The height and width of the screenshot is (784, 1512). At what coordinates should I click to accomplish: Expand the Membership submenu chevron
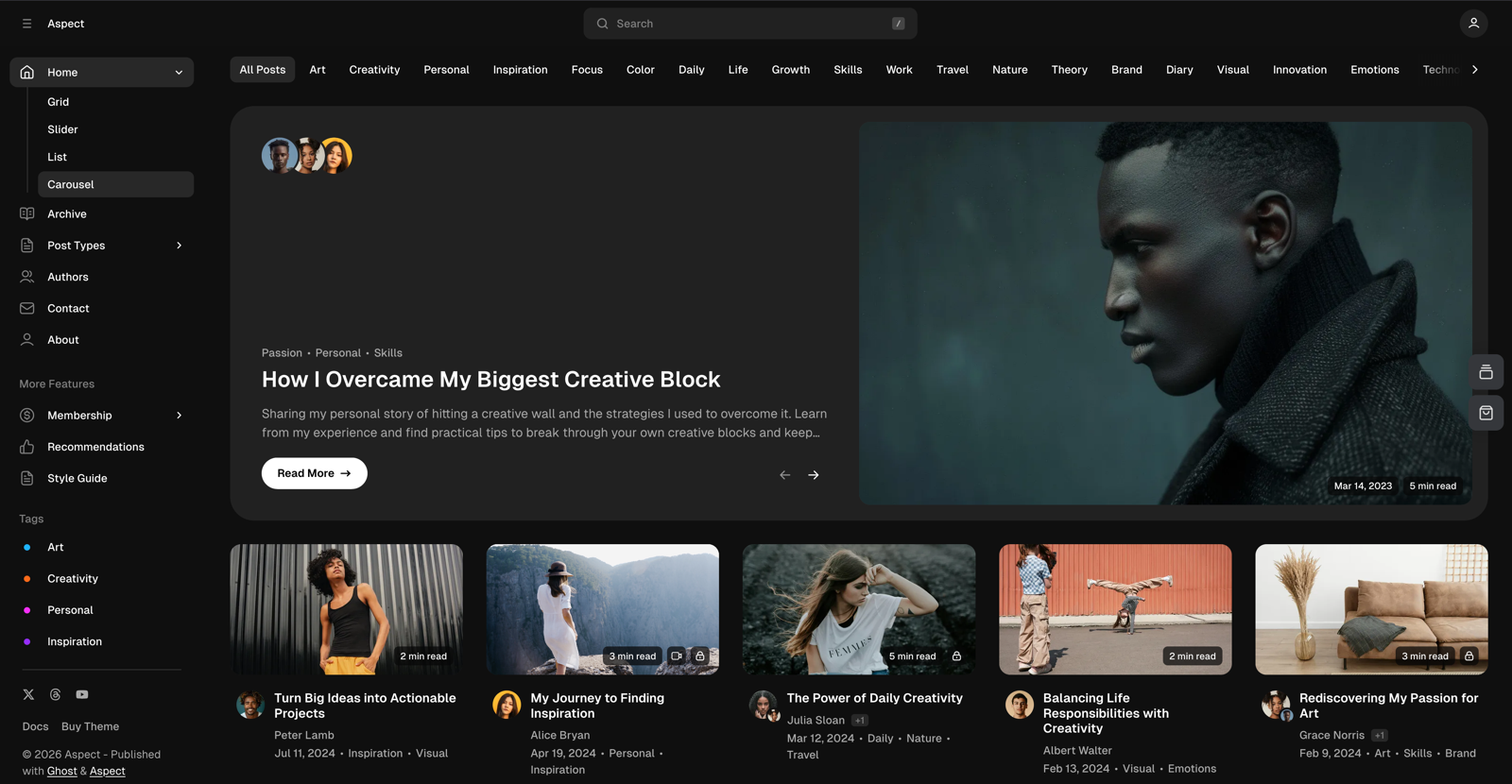coord(179,416)
